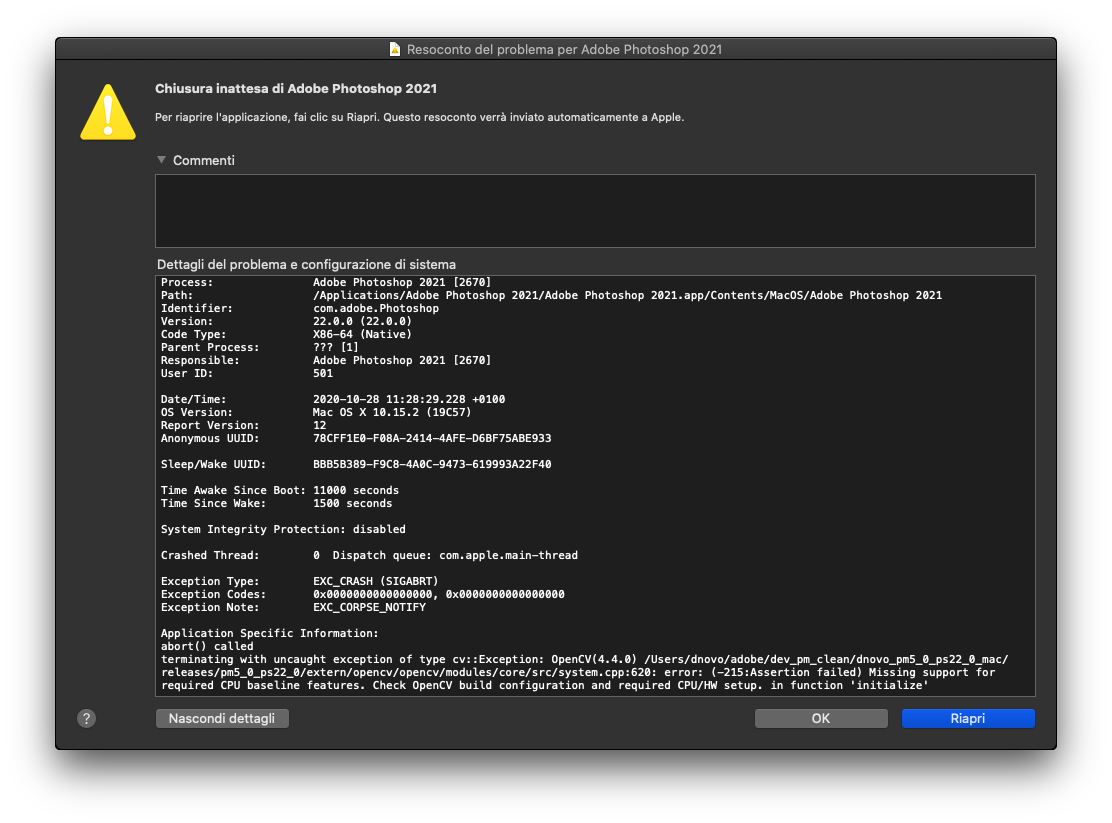Click the description 'Per riaprire l'applicazione' text
This screenshot has width=1112, height=823.
419,117
